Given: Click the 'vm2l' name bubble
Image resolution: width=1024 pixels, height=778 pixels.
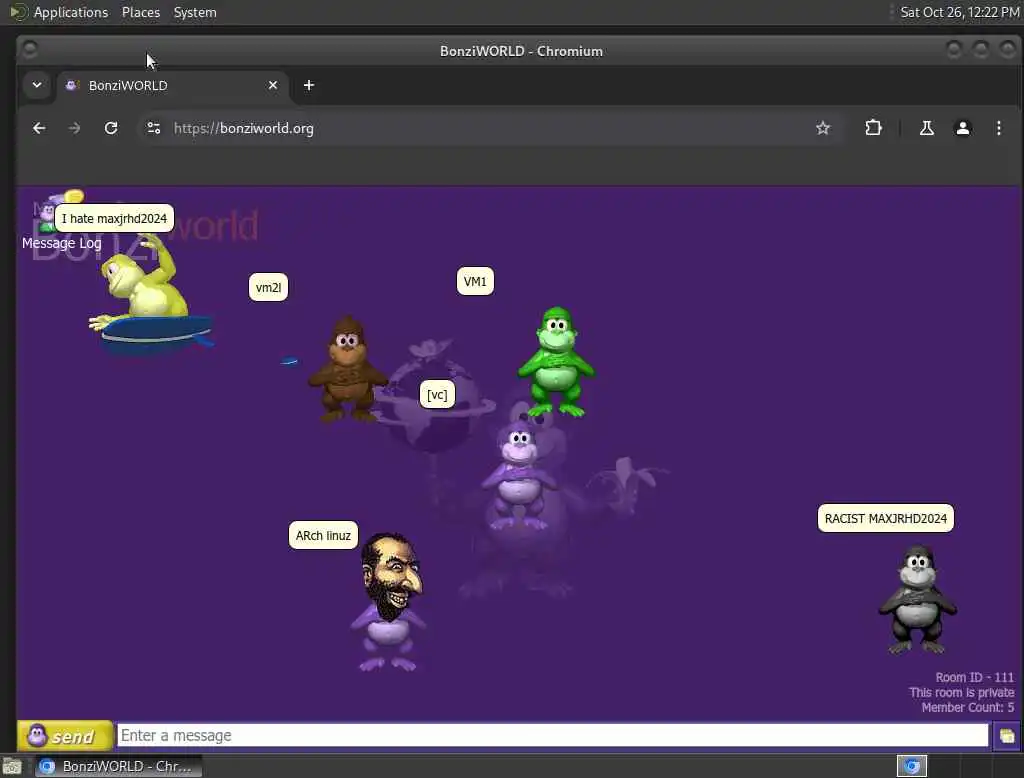Looking at the screenshot, I should 268,287.
